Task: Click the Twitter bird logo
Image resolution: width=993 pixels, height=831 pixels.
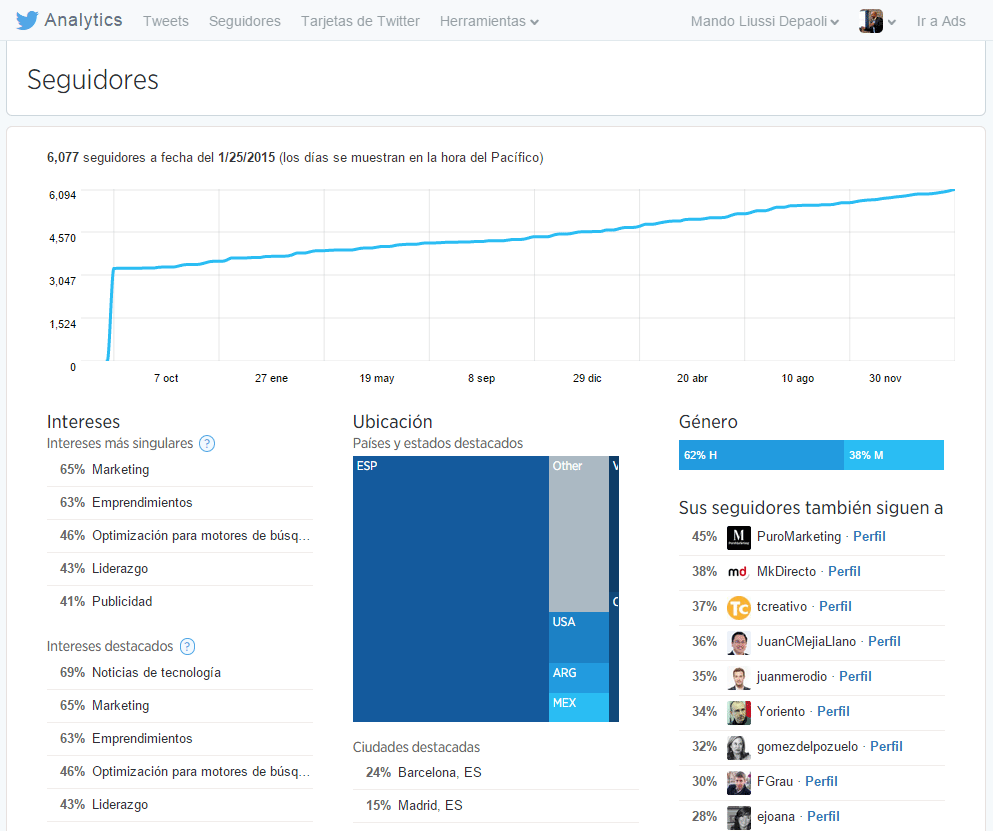Action: (27, 20)
